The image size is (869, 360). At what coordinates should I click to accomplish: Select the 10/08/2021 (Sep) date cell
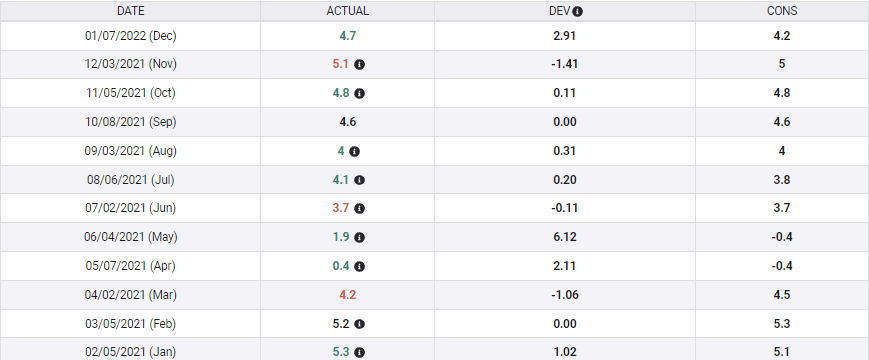pyautogui.click(x=131, y=122)
